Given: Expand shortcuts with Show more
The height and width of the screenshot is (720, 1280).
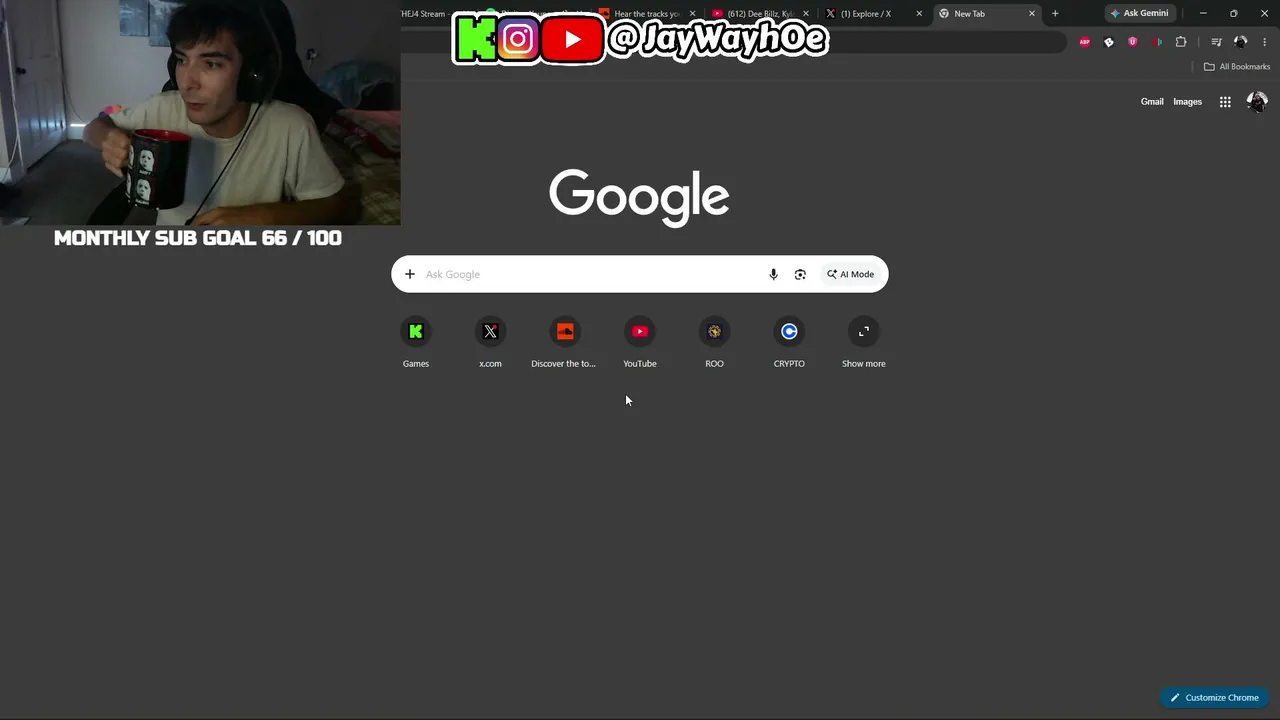Looking at the screenshot, I should tap(864, 342).
